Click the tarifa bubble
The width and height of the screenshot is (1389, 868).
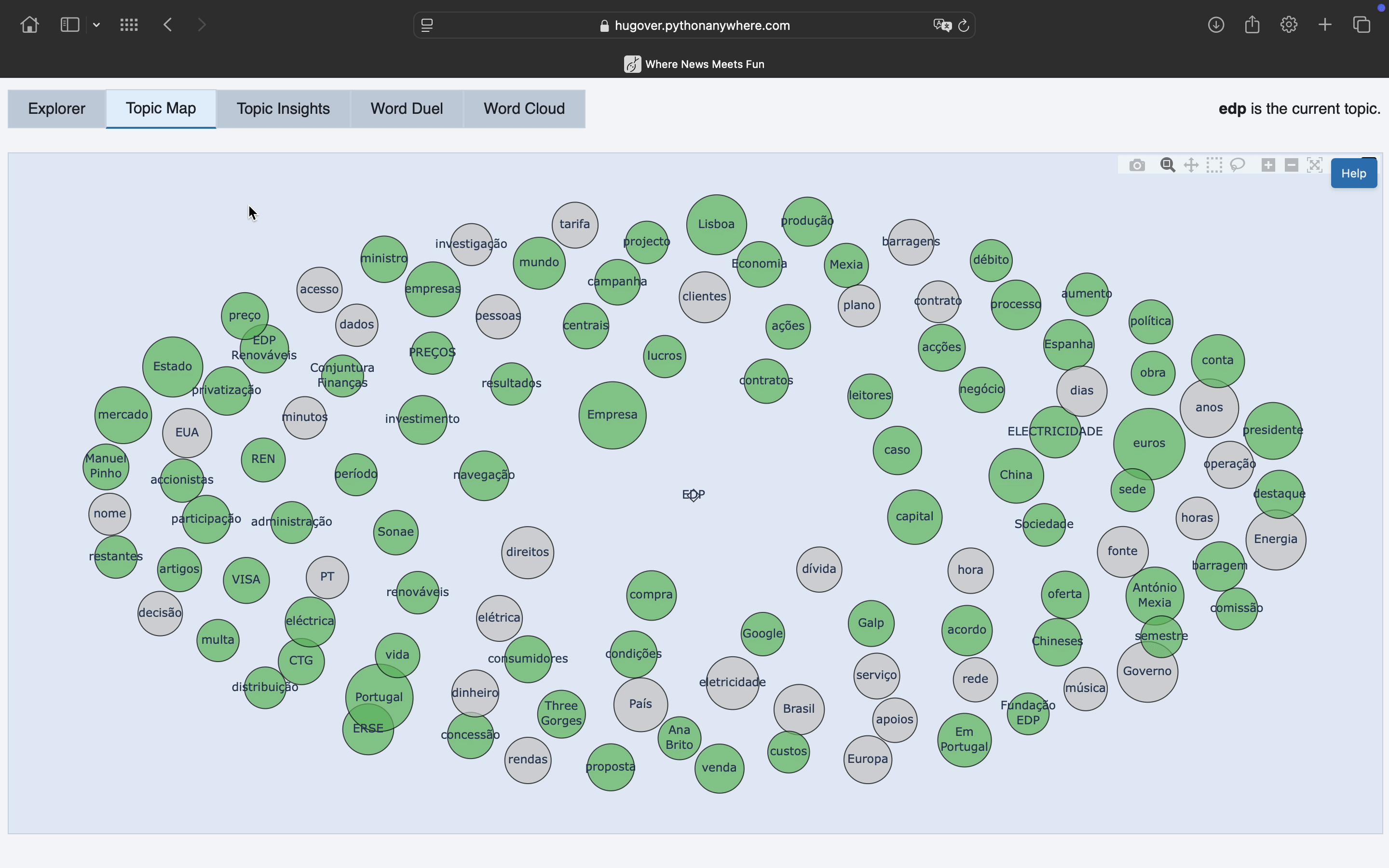tap(574, 224)
